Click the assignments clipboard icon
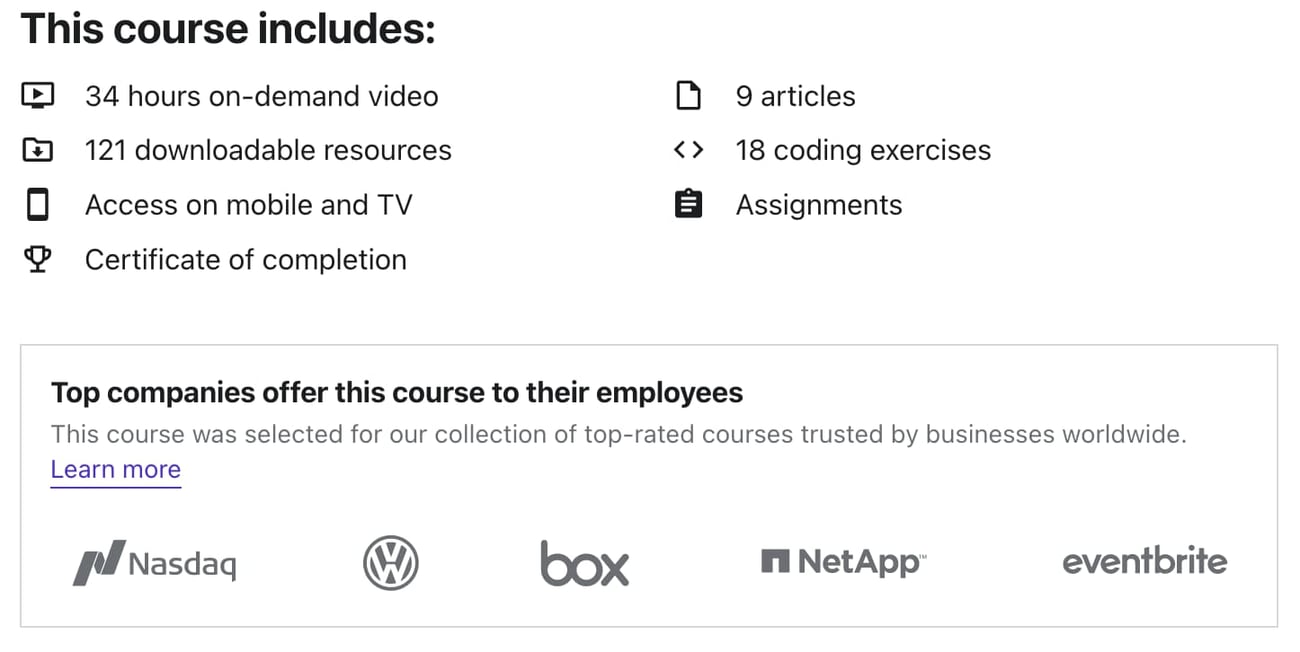1300x652 pixels. pos(689,204)
